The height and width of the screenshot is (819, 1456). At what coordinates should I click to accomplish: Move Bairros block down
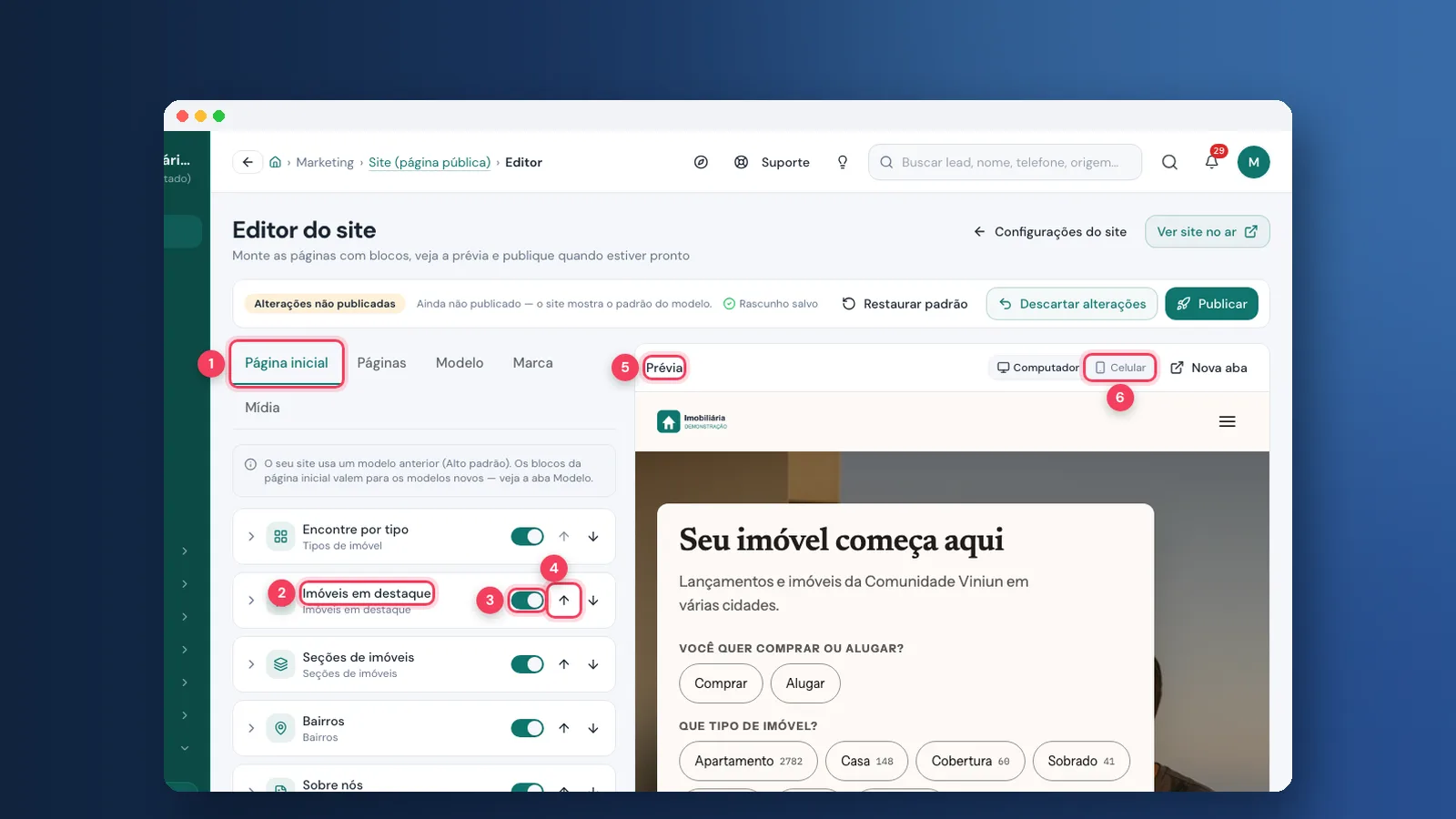[x=593, y=728]
